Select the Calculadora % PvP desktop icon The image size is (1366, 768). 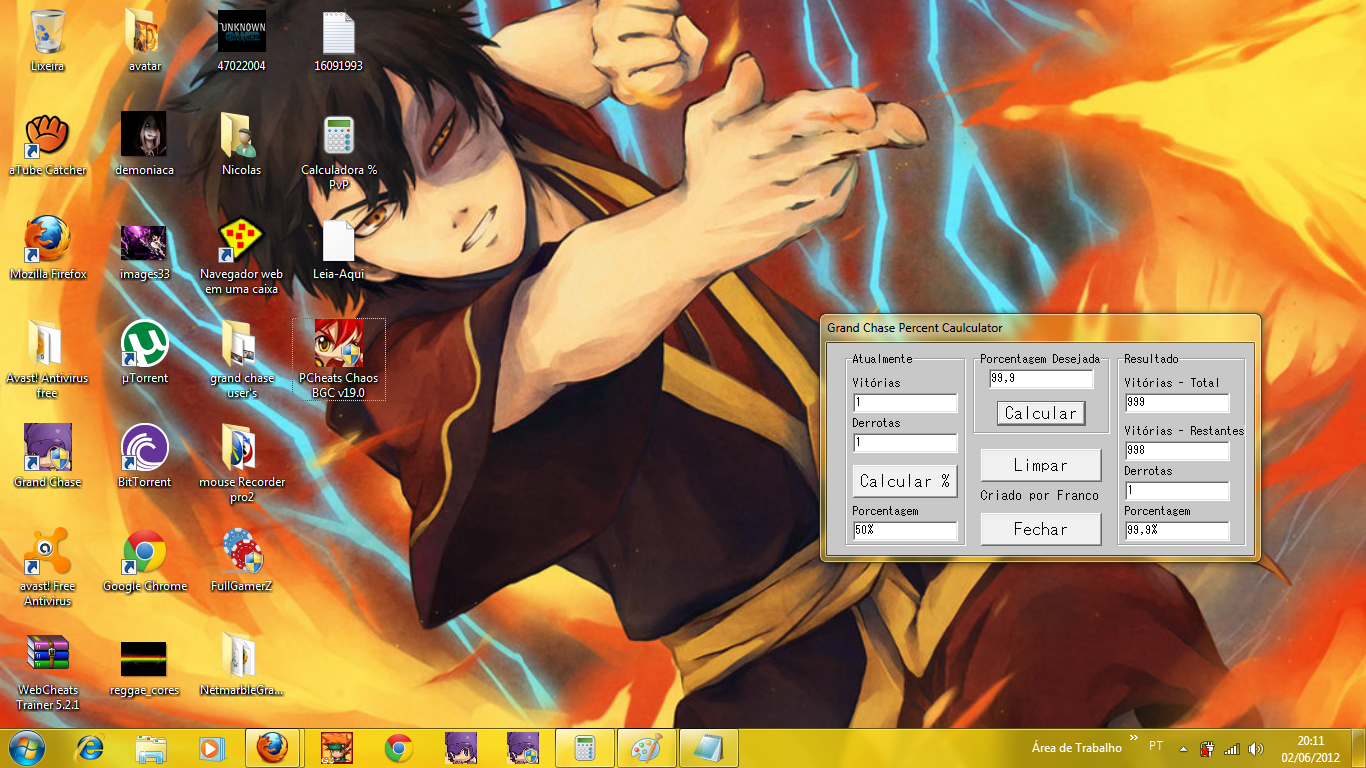[x=339, y=152]
